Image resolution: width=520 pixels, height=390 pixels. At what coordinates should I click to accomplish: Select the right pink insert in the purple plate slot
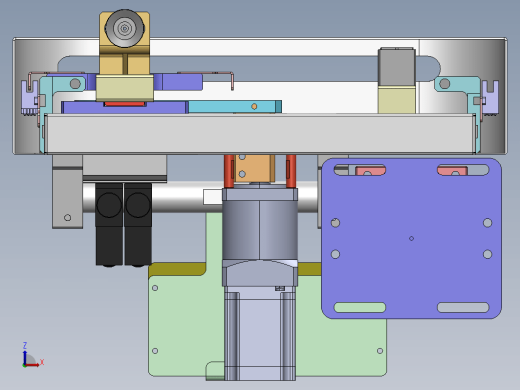pyautogui.click(x=452, y=171)
